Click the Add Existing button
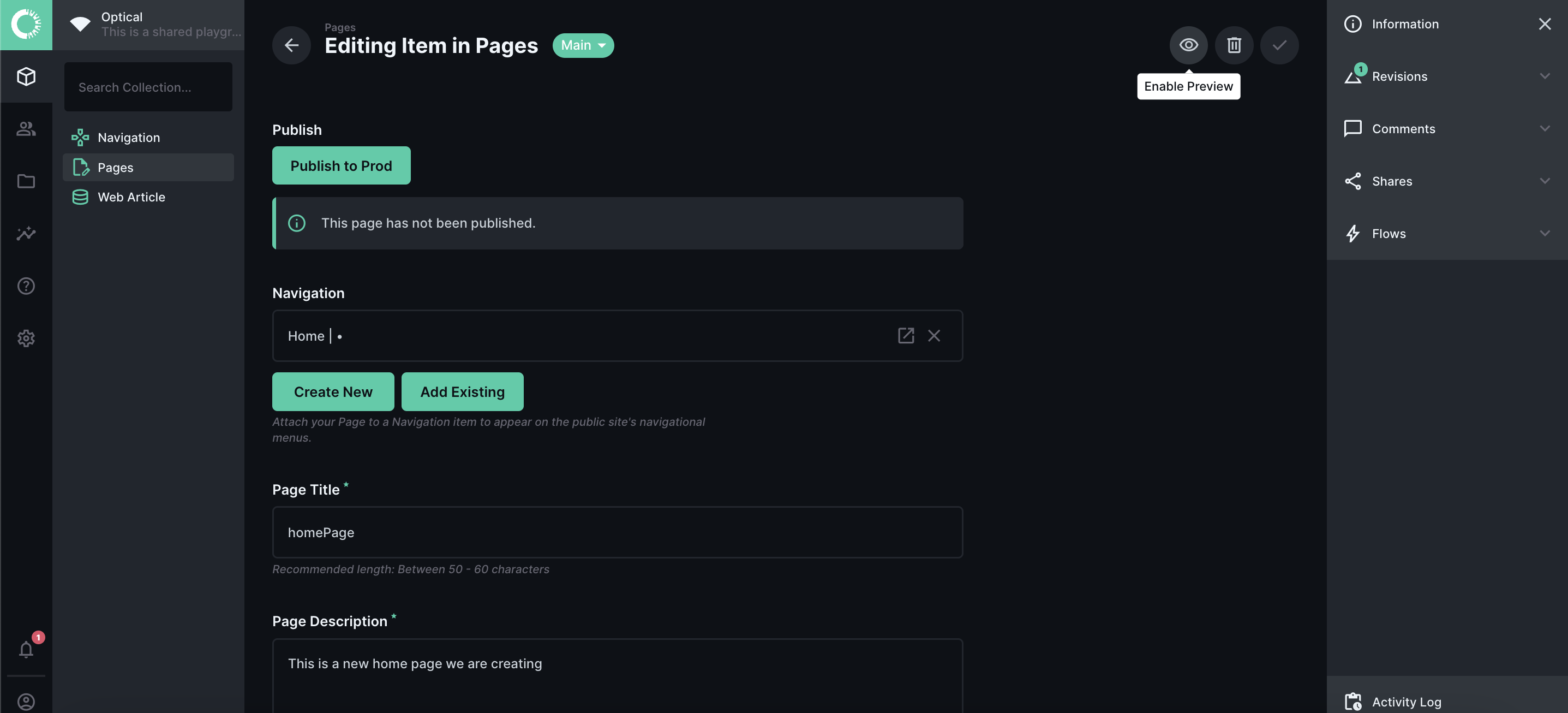This screenshot has width=1568, height=713. click(x=462, y=391)
